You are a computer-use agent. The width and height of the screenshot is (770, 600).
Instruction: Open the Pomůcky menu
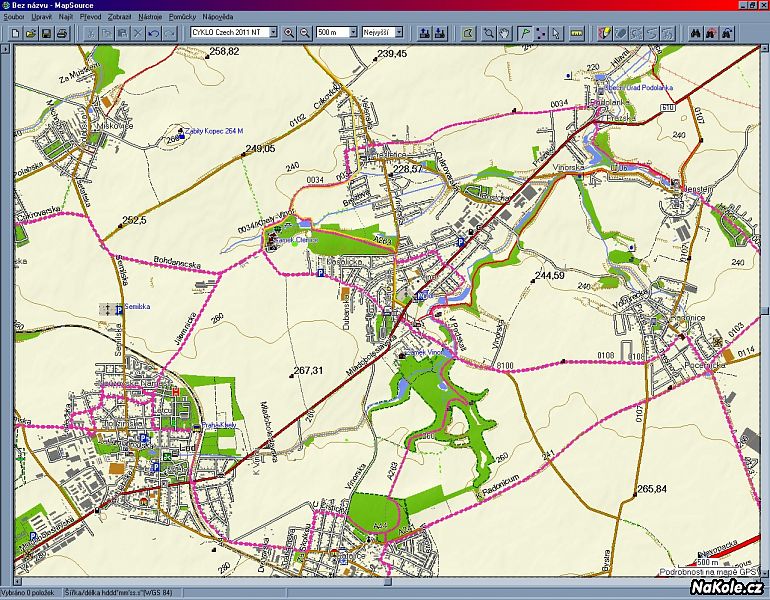point(182,17)
